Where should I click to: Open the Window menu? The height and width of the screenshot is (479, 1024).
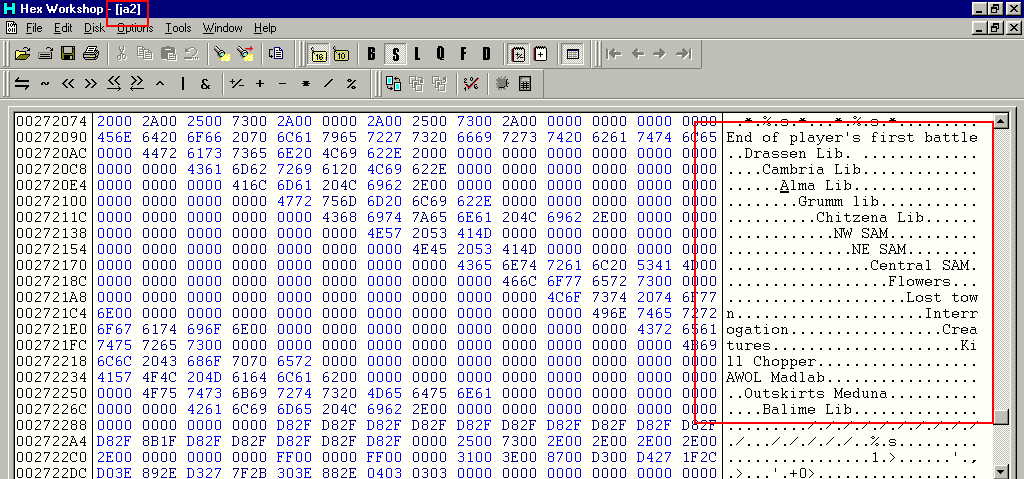[x=223, y=28]
